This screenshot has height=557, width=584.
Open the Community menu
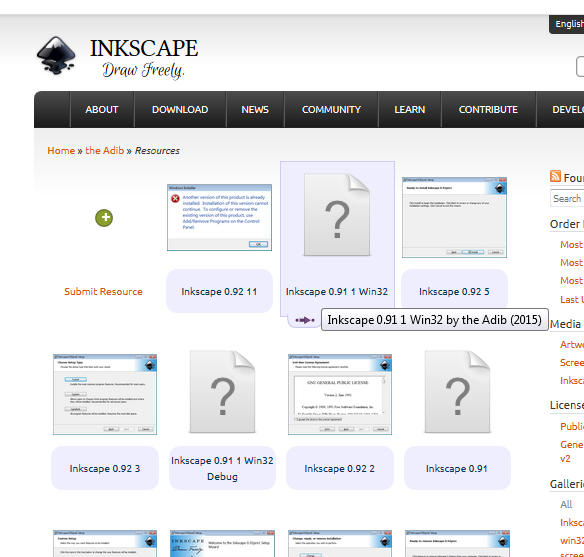coord(331,109)
